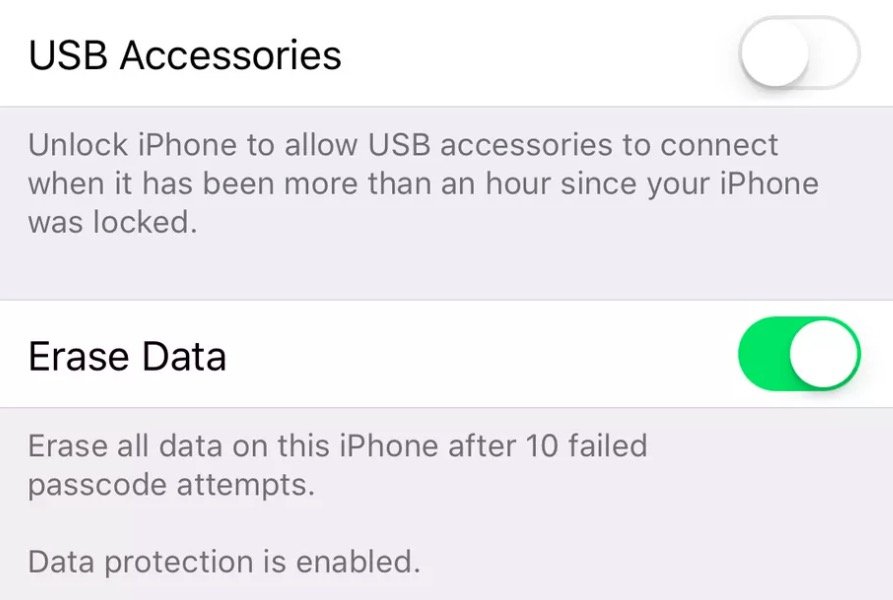
Task: Tap the 'was locked.' text
Action: (113, 221)
